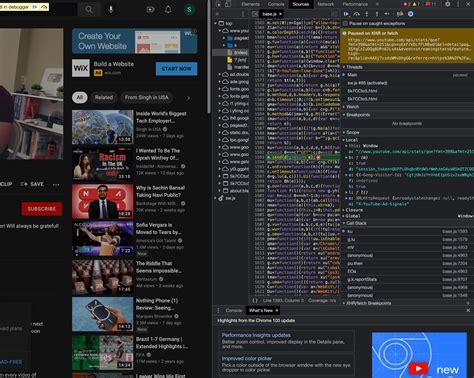Toggle device toolbar icon in DevTools
The height and width of the screenshot is (378, 474).
[228, 4]
